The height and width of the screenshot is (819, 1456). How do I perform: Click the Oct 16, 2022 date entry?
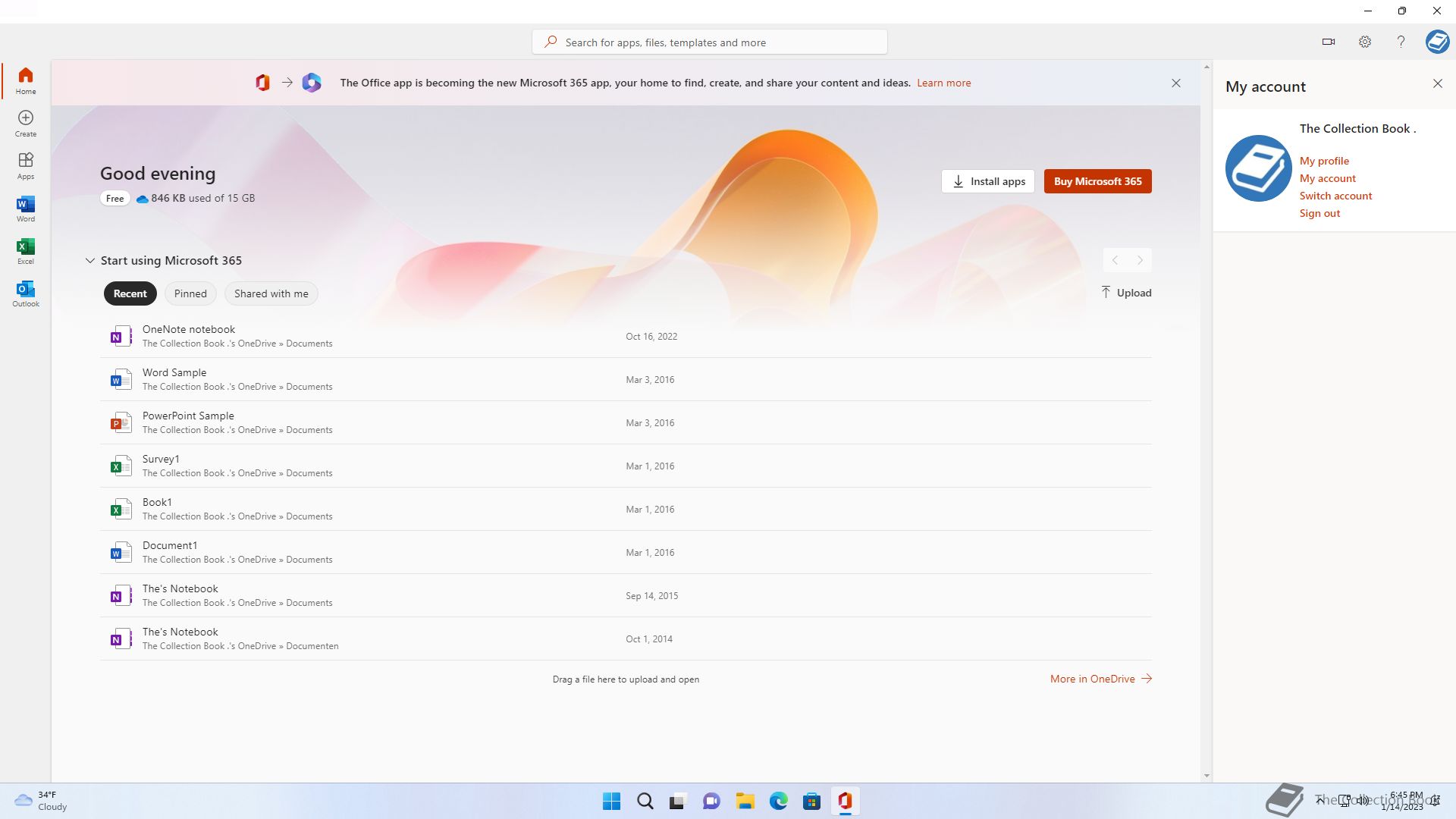coord(651,336)
